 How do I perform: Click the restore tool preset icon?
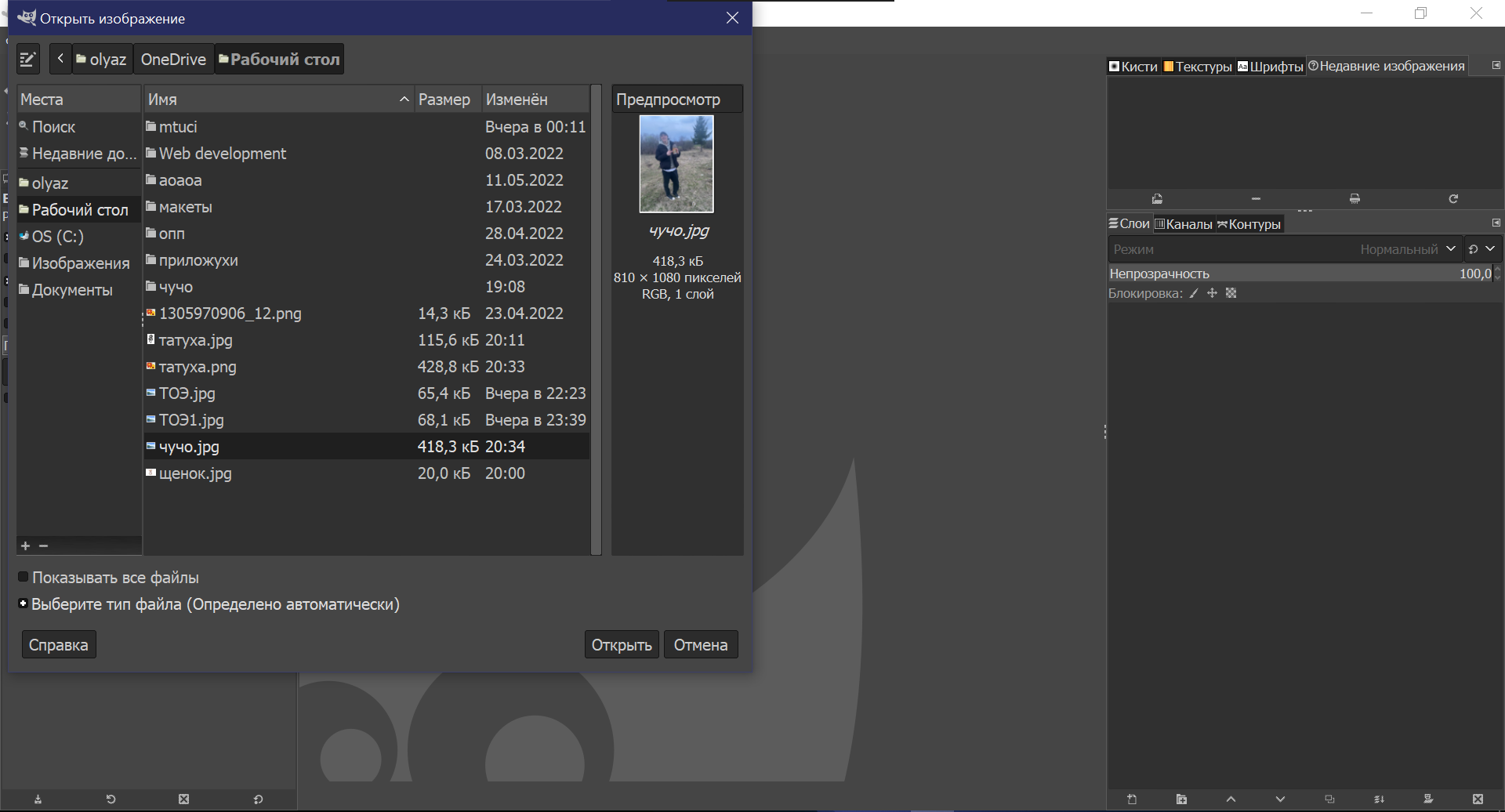(x=111, y=799)
